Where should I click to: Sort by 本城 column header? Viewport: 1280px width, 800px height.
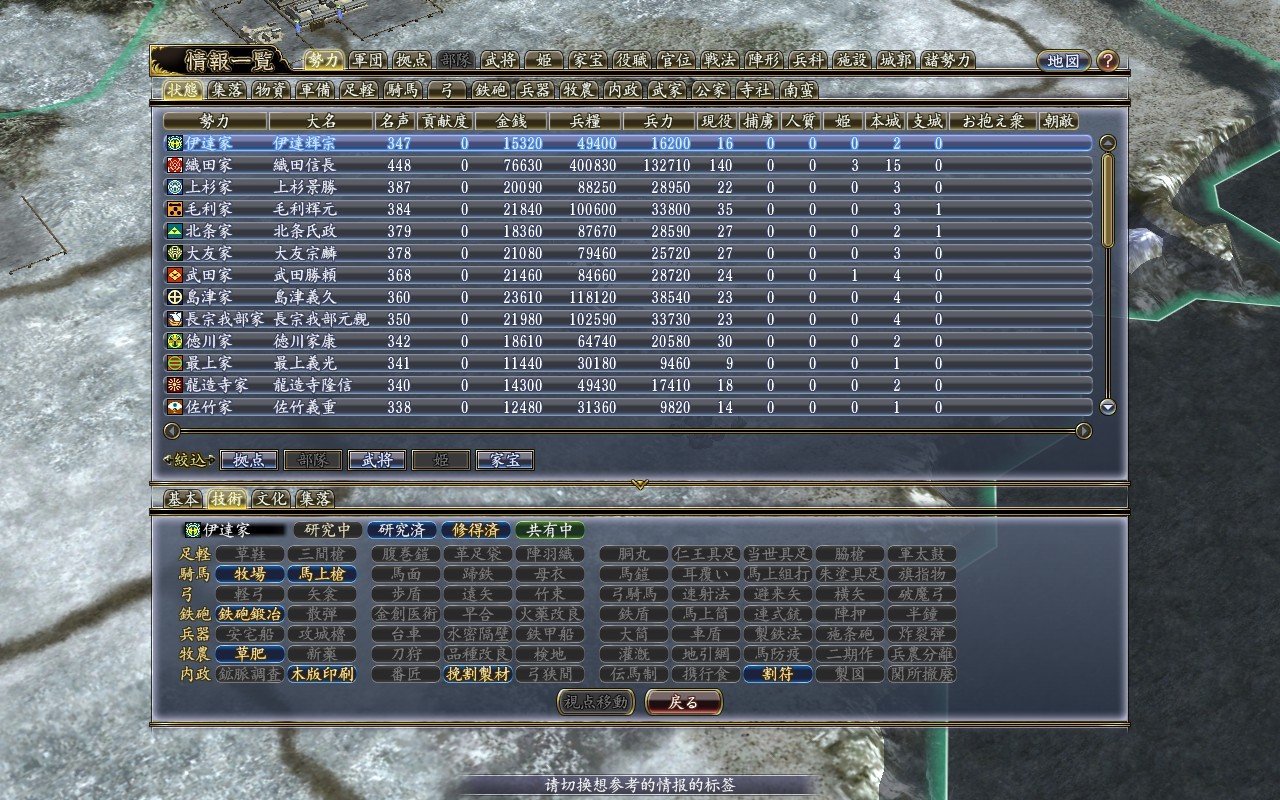[886, 120]
